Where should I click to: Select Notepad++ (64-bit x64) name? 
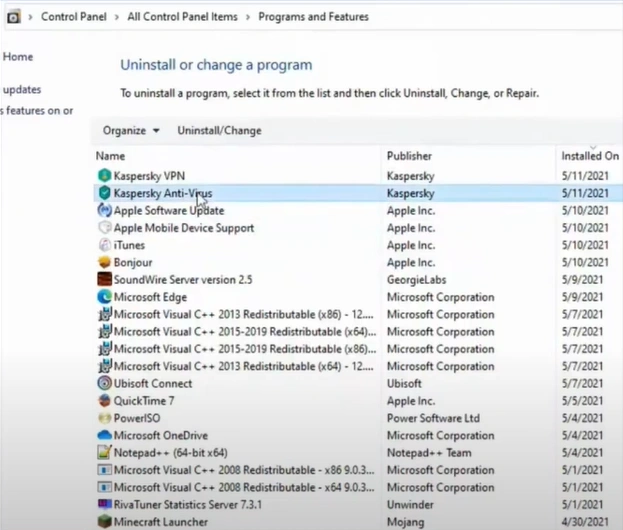pos(171,453)
